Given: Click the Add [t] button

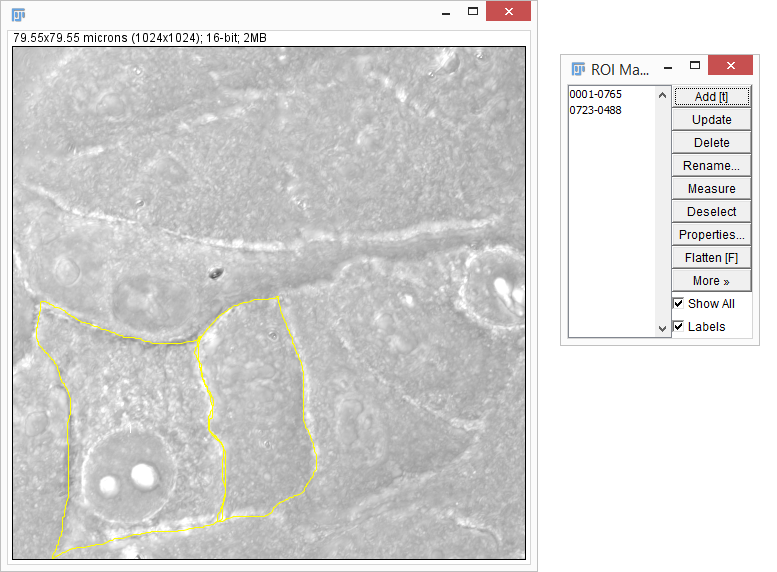Looking at the screenshot, I should [711, 96].
